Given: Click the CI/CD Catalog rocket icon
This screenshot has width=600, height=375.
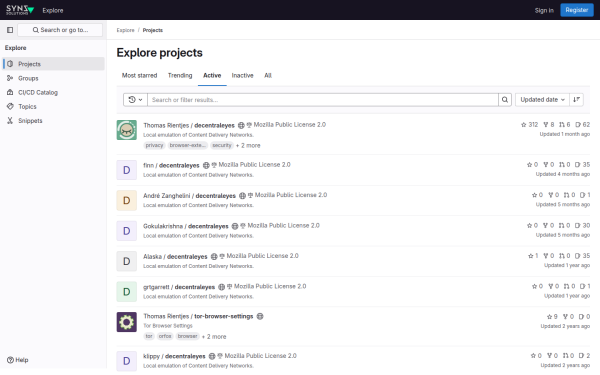Looking at the screenshot, I should (10, 92).
